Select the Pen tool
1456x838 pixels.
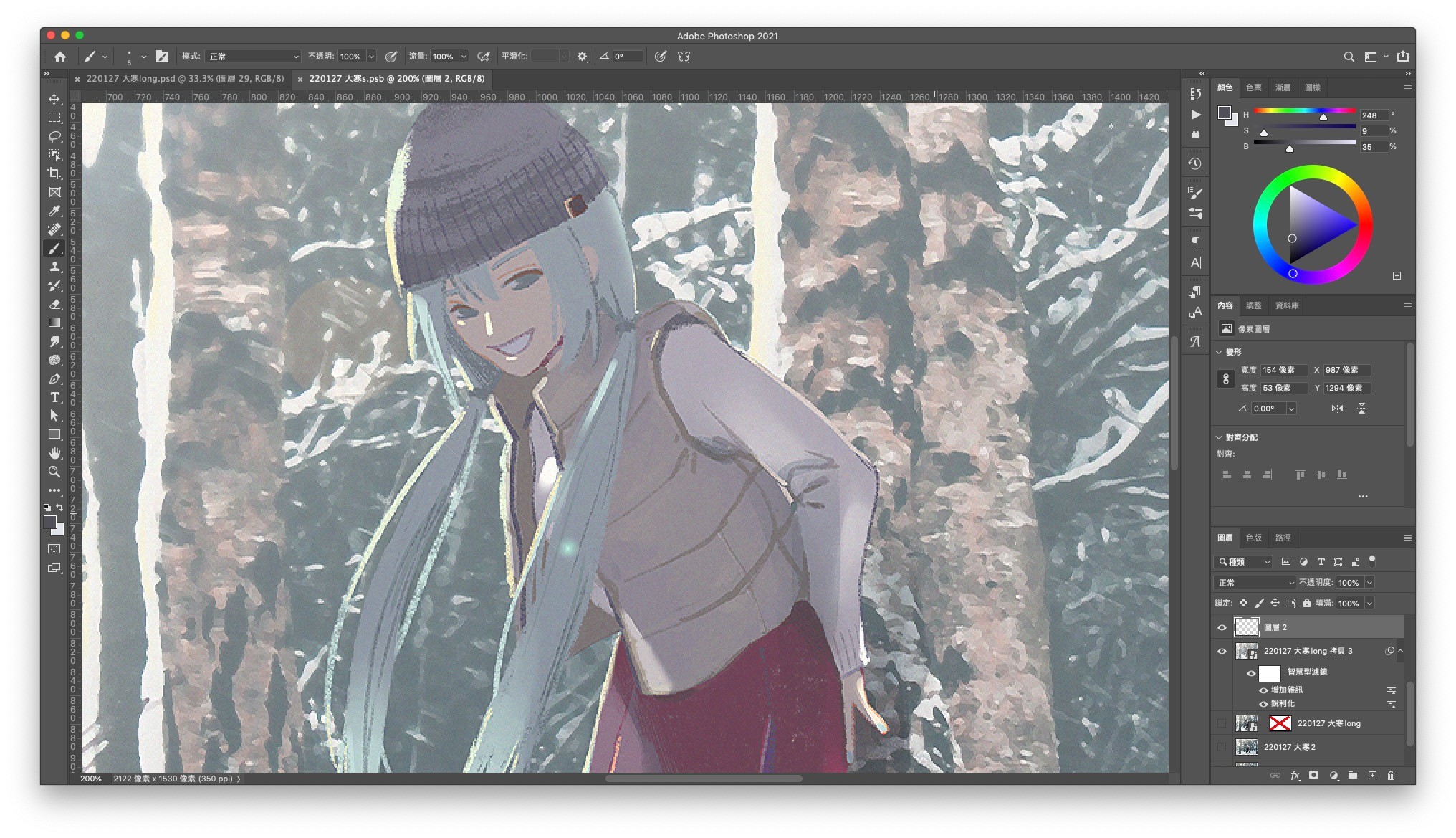tap(54, 378)
